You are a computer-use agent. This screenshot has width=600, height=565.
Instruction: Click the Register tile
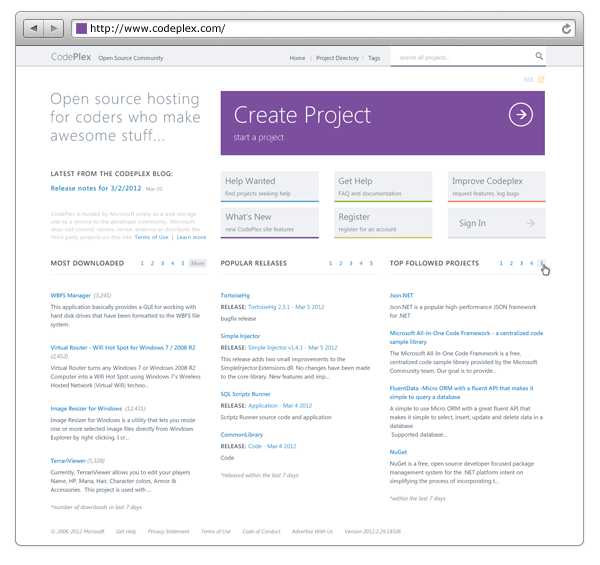pyautogui.click(x=383, y=221)
